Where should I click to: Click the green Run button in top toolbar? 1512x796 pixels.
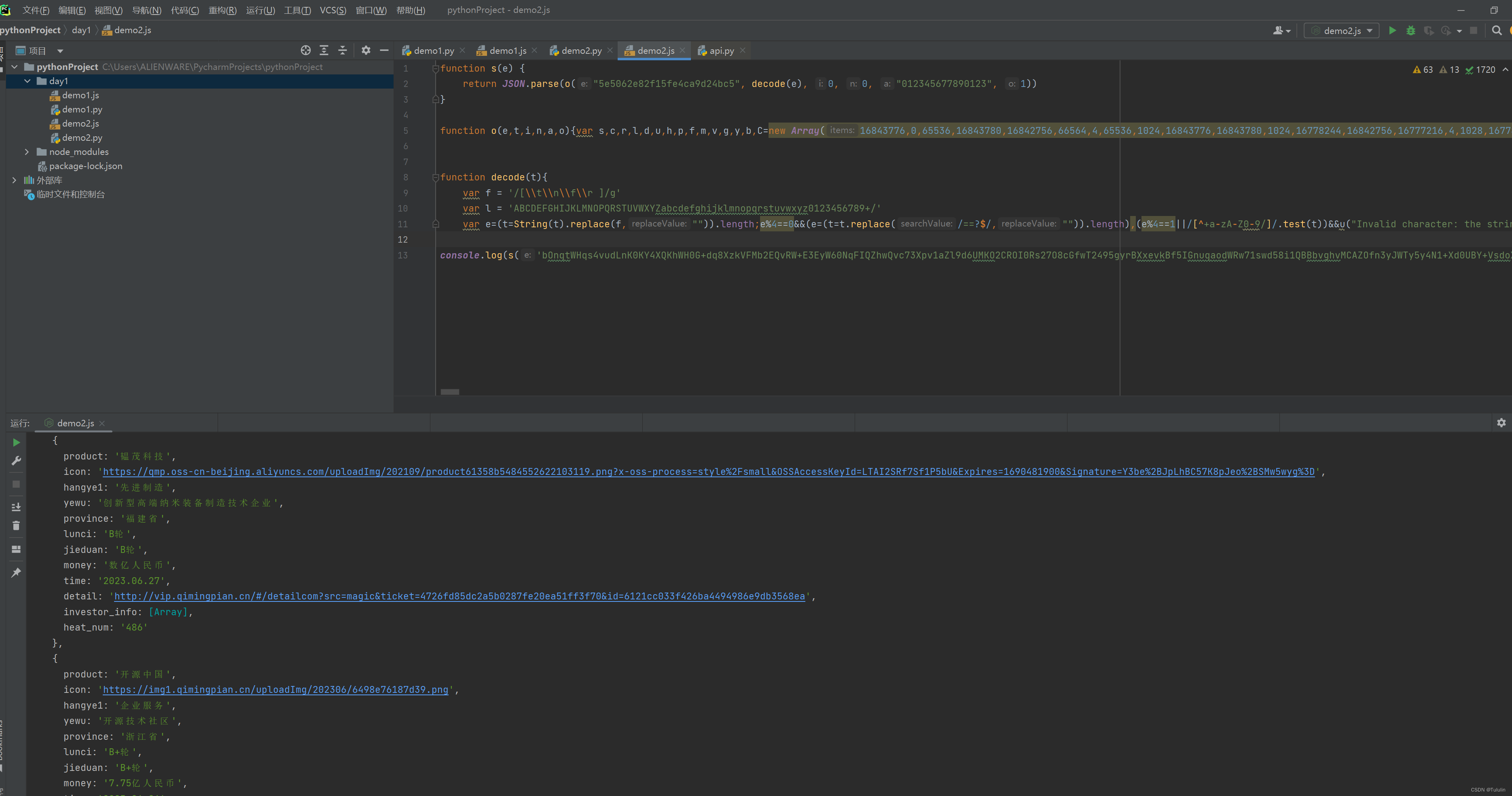click(1392, 30)
